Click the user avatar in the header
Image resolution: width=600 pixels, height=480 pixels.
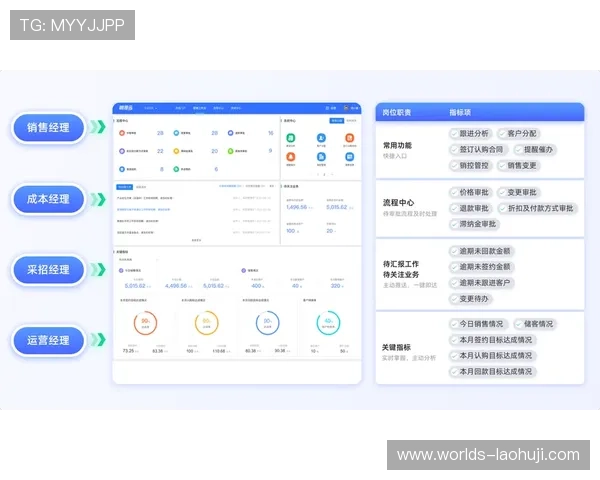(x=346, y=108)
